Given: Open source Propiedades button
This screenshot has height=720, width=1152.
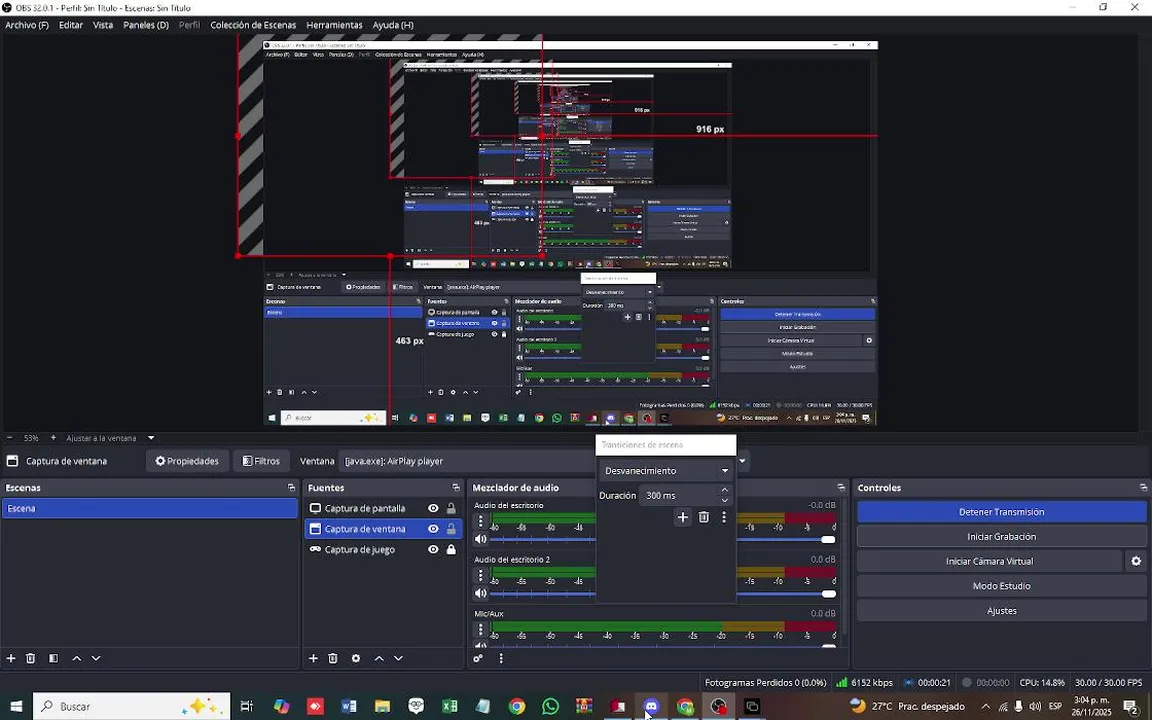Looking at the screenshot, I should coord(187,461).
